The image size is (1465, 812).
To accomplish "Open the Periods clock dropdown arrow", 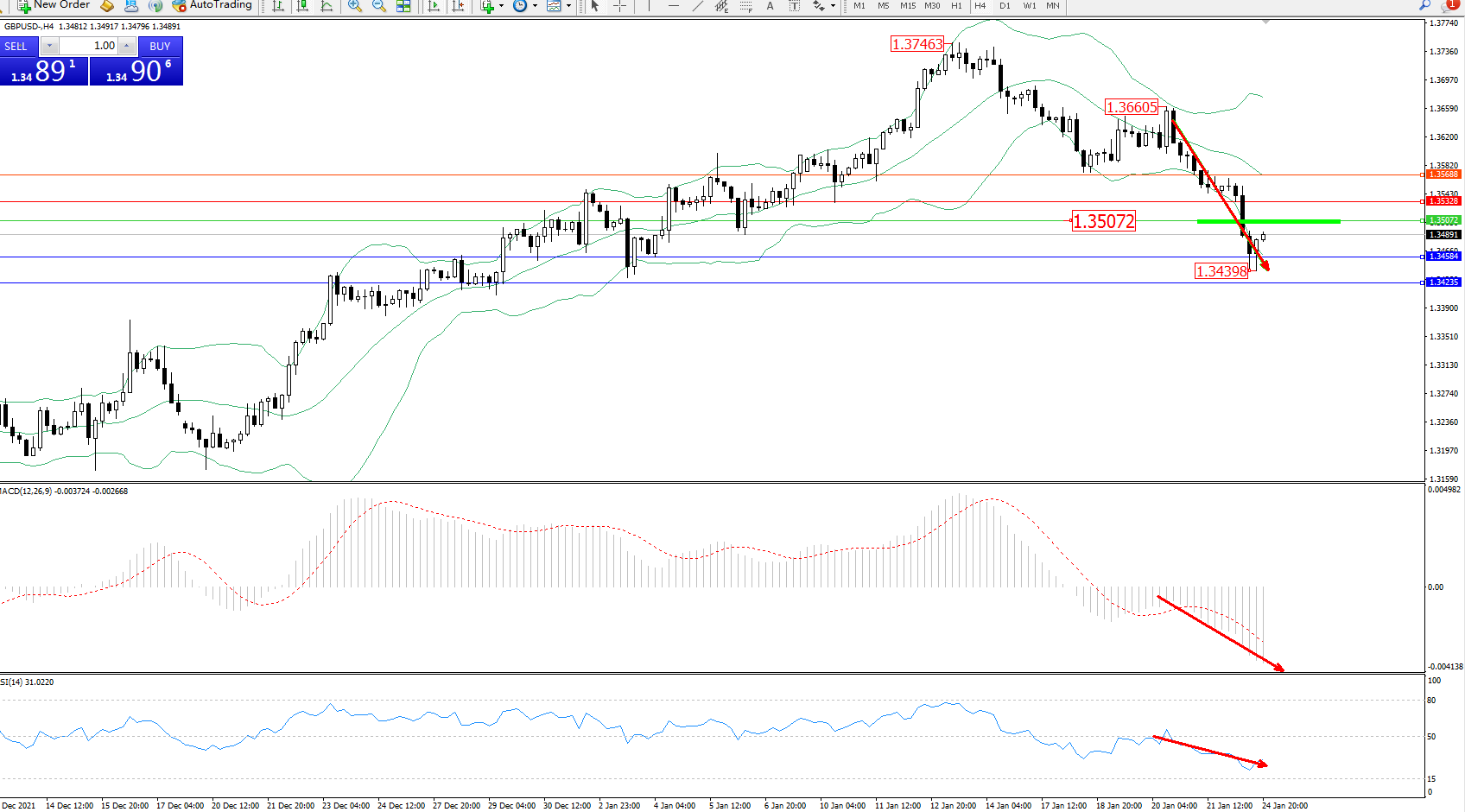I will click(x=535, y=6).
